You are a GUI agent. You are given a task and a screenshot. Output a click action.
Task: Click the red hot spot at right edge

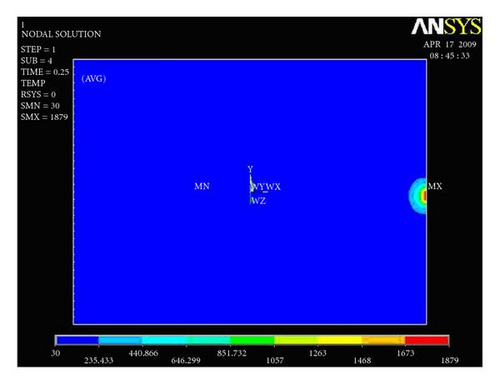click(424, 196)
